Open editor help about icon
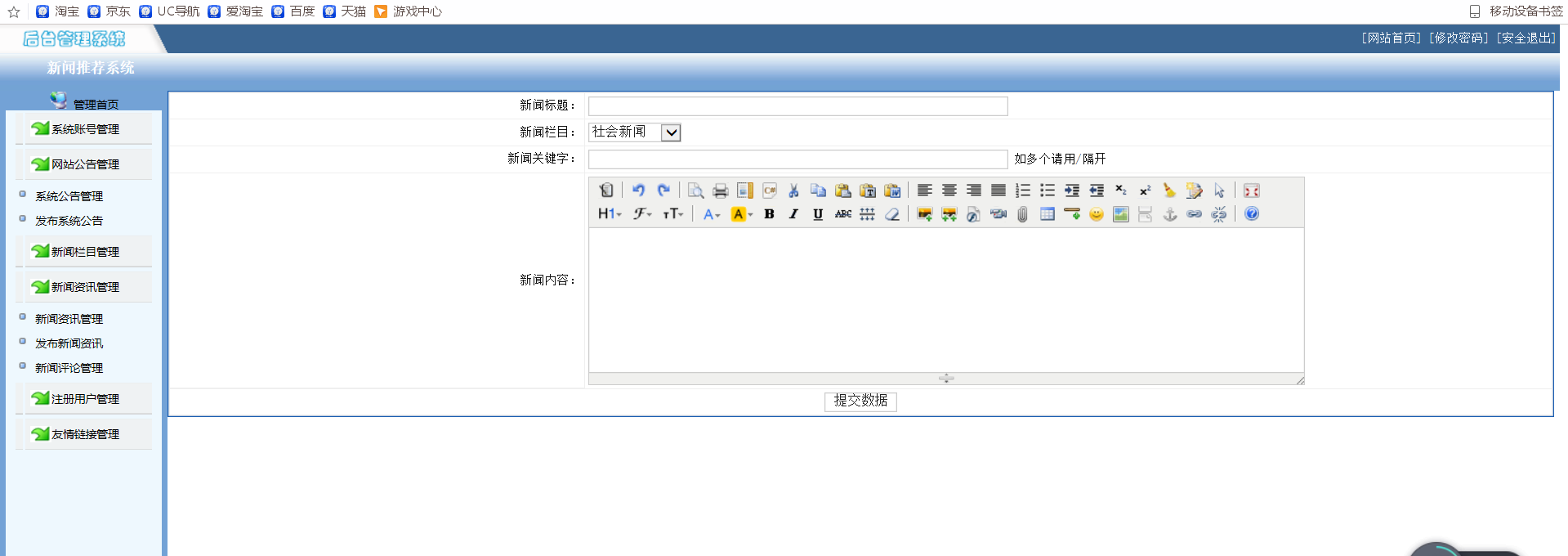1568x556 pixels. click(1252, 214)
